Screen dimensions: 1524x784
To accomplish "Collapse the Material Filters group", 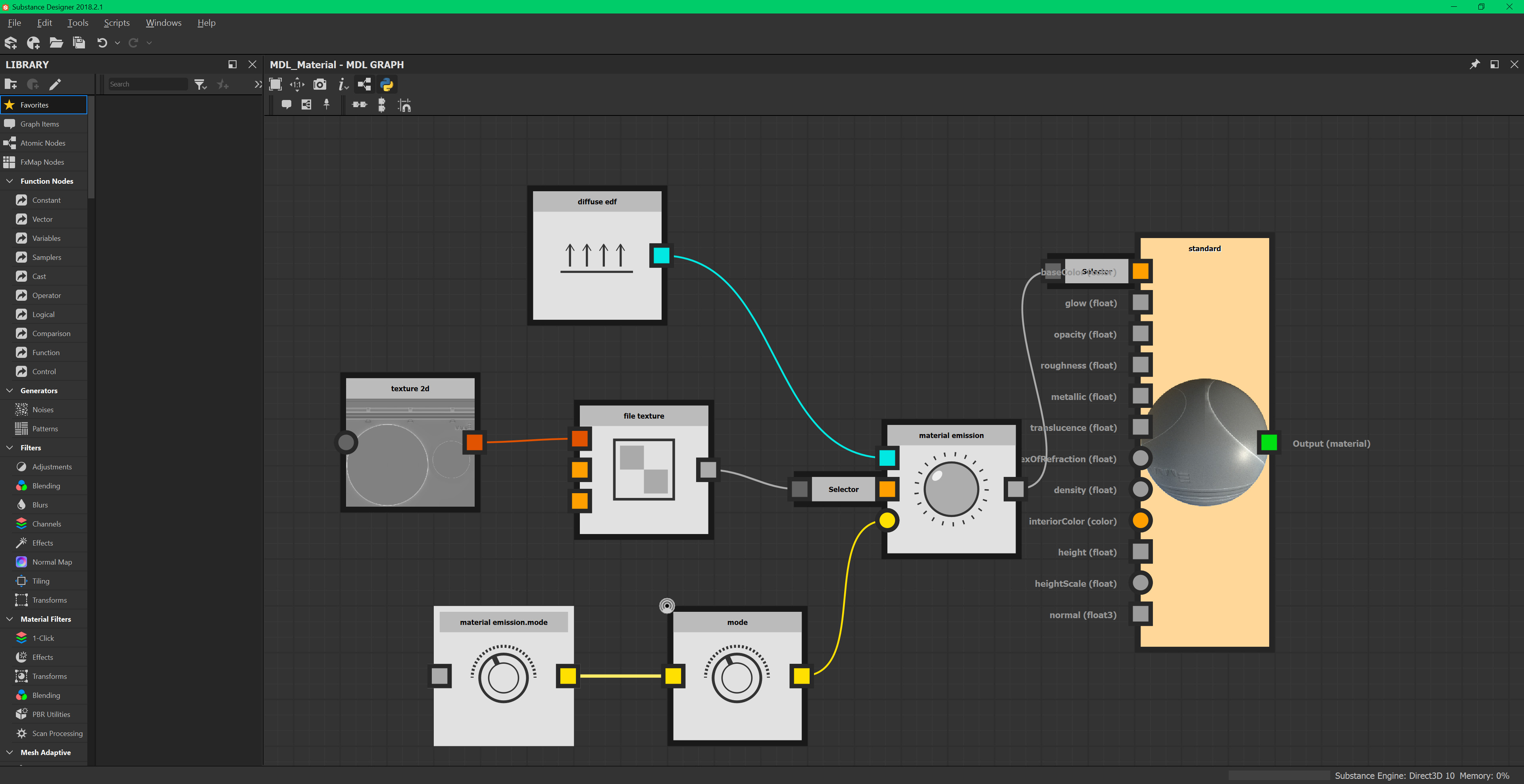I will [10, 619].
